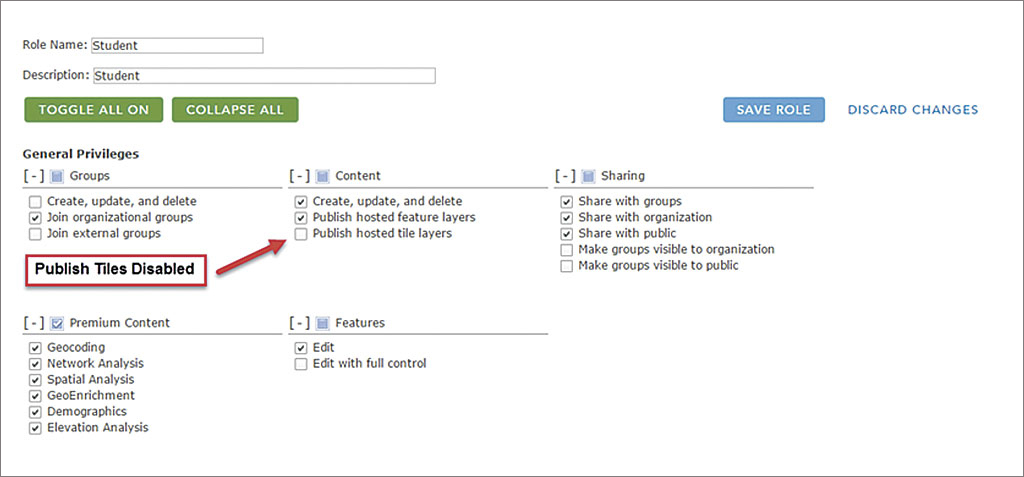Screen dimensions: 1024x477
Task: Uncheck Share with public
Action: pyautogui.click(x=567, y=234)
